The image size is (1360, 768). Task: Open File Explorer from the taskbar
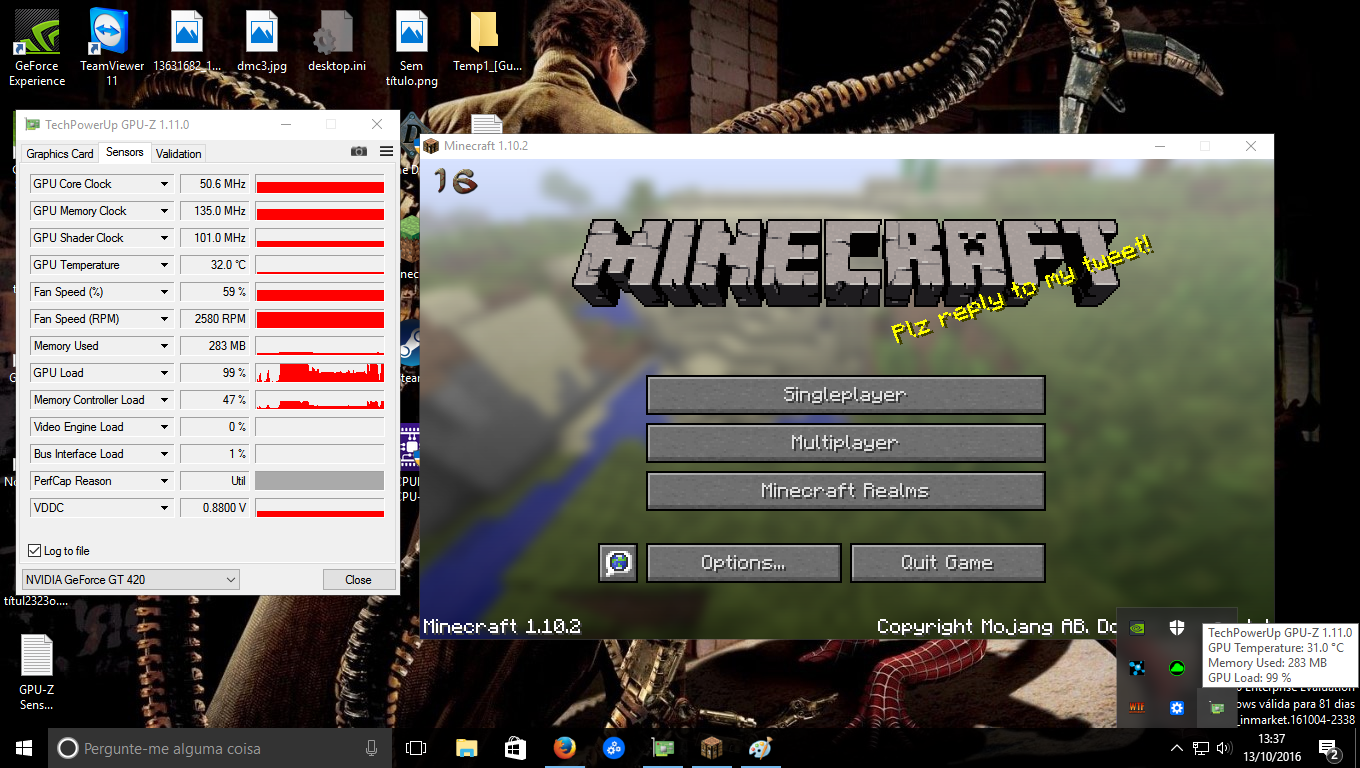(x=467, y=748)
